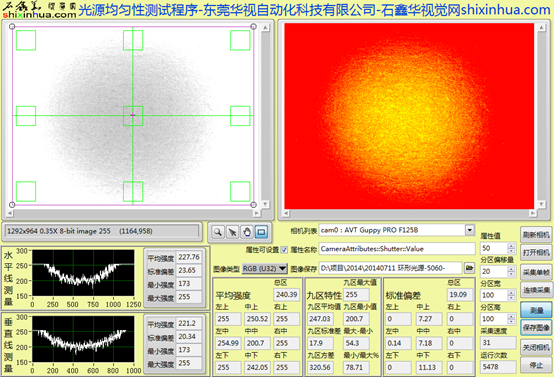Click the 停止 stop button

536,366
